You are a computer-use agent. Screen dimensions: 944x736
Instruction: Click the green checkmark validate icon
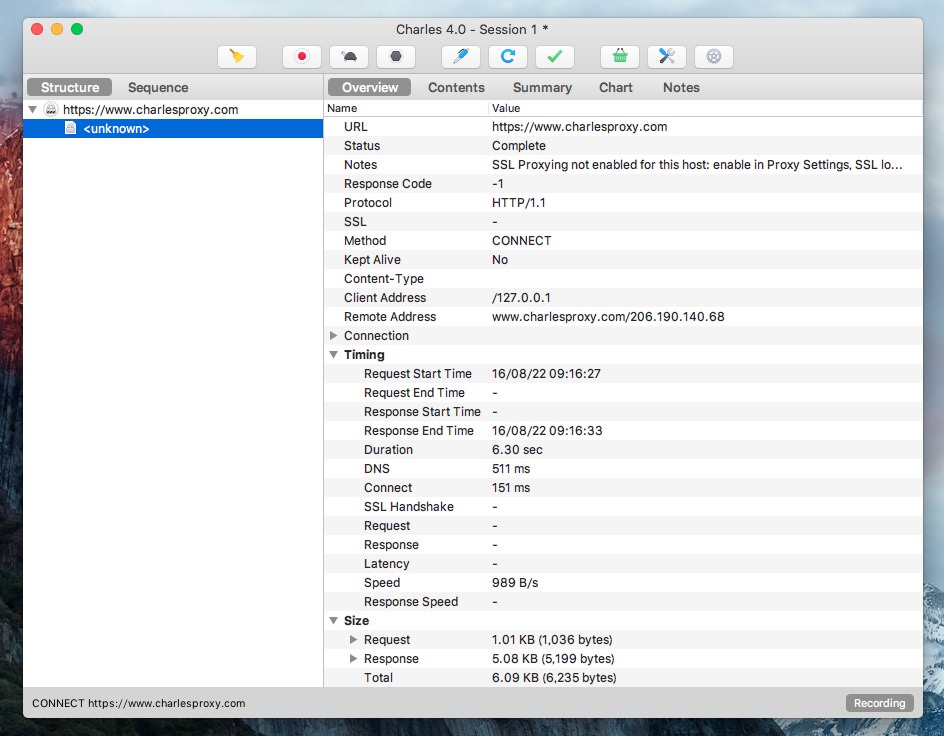pyautogui.click(x=555, y=57)
